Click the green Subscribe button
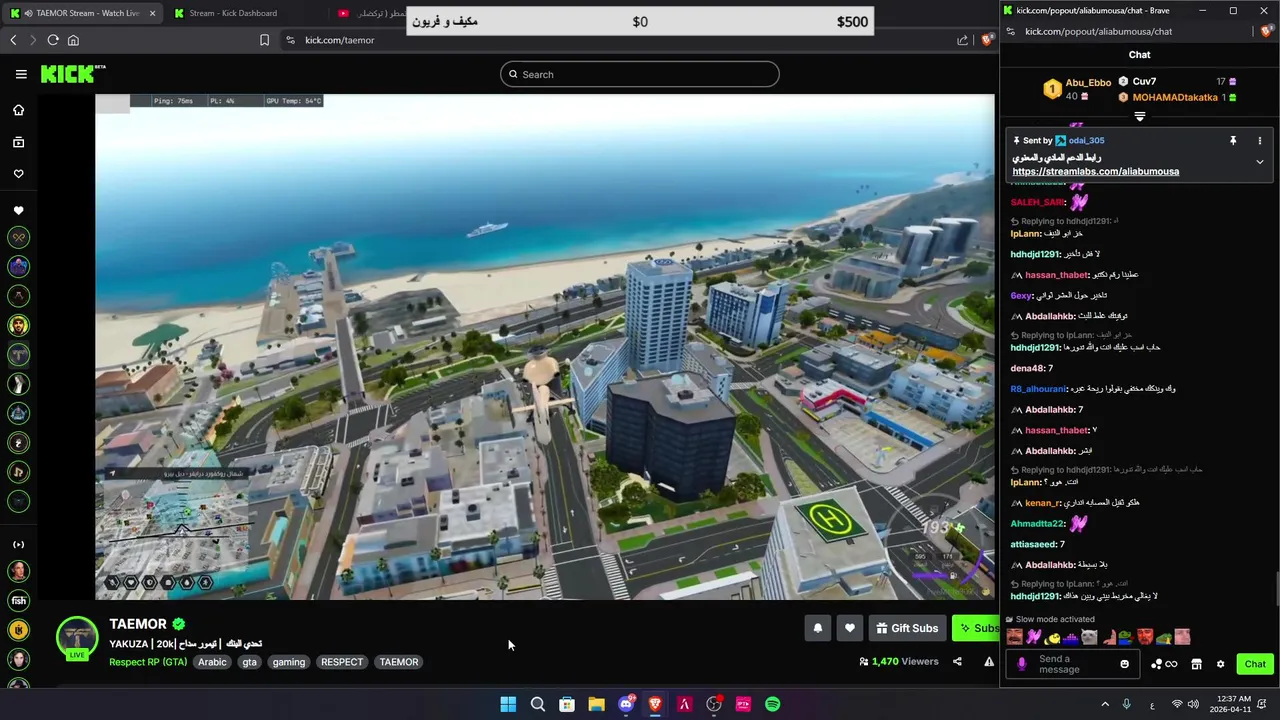 (x=975, y=628)
